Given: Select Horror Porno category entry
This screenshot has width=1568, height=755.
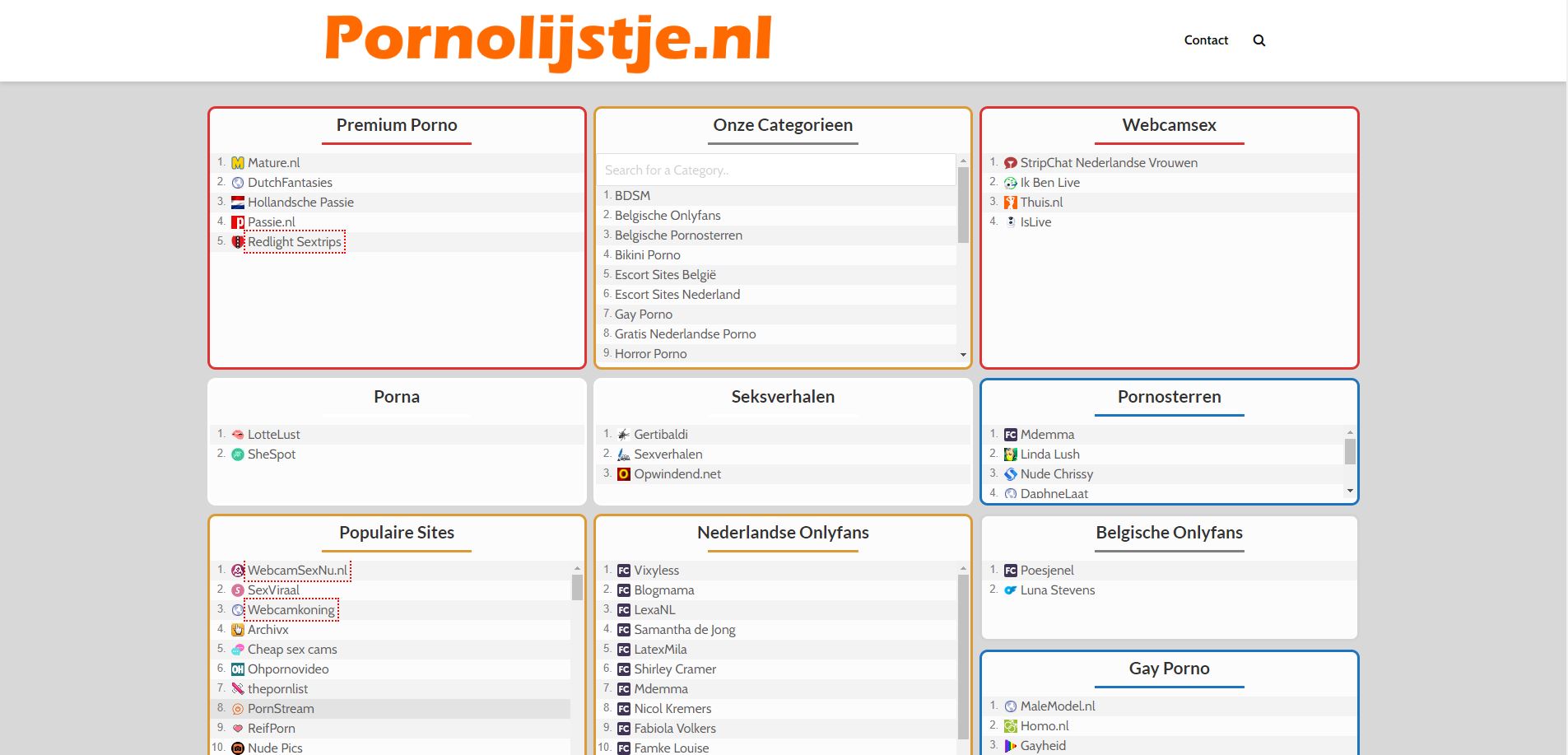Looking at the screenshot, I should point(650,354).
